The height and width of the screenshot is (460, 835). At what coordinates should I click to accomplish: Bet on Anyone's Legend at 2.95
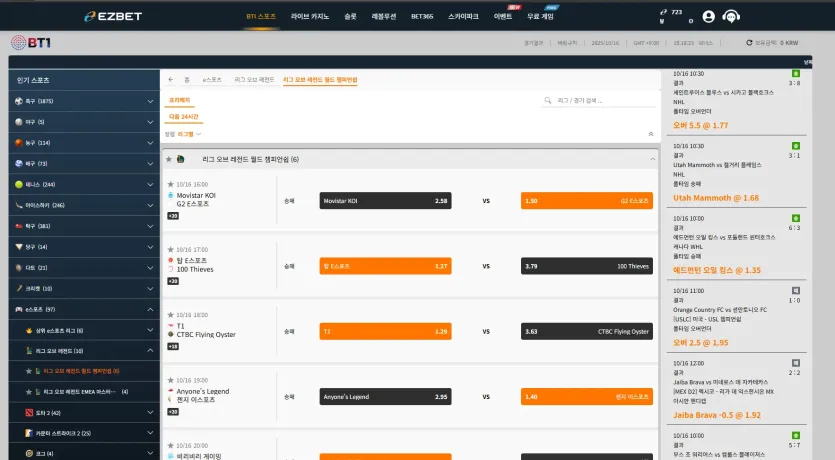tap(386, 397)
